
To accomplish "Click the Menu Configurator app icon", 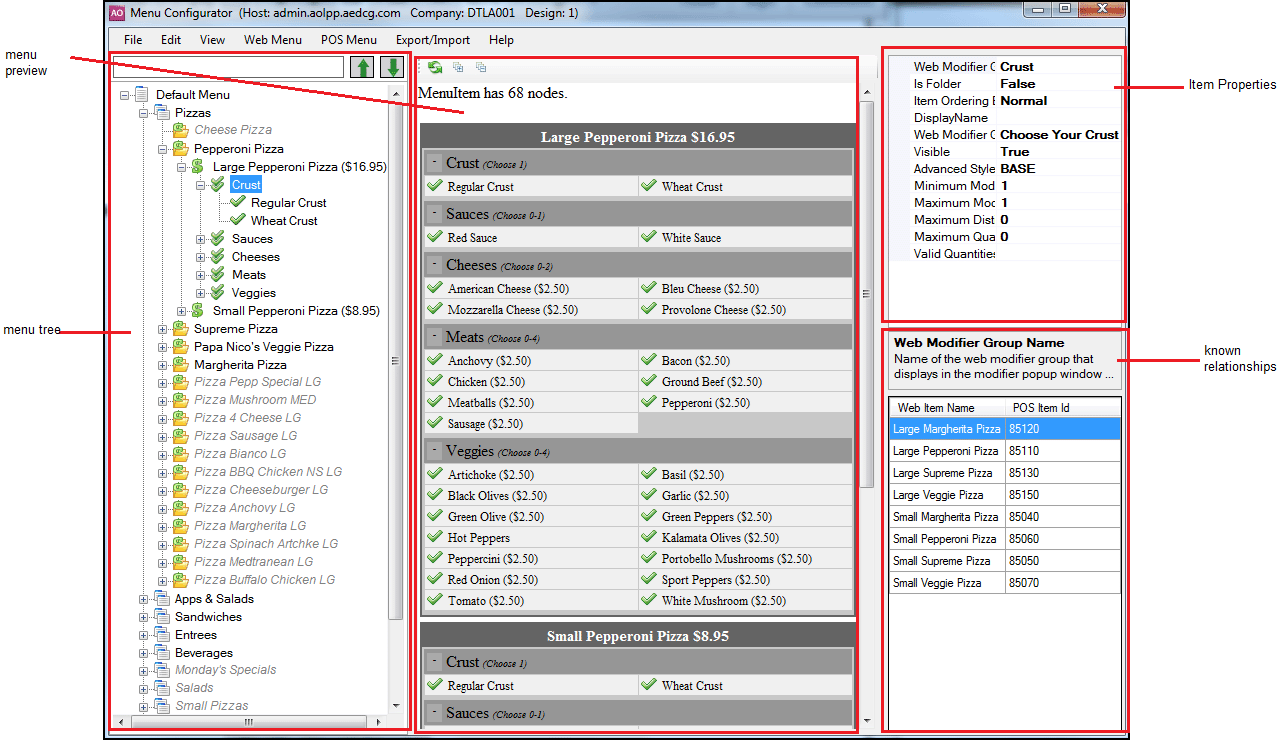I will [x=117, y=13].
